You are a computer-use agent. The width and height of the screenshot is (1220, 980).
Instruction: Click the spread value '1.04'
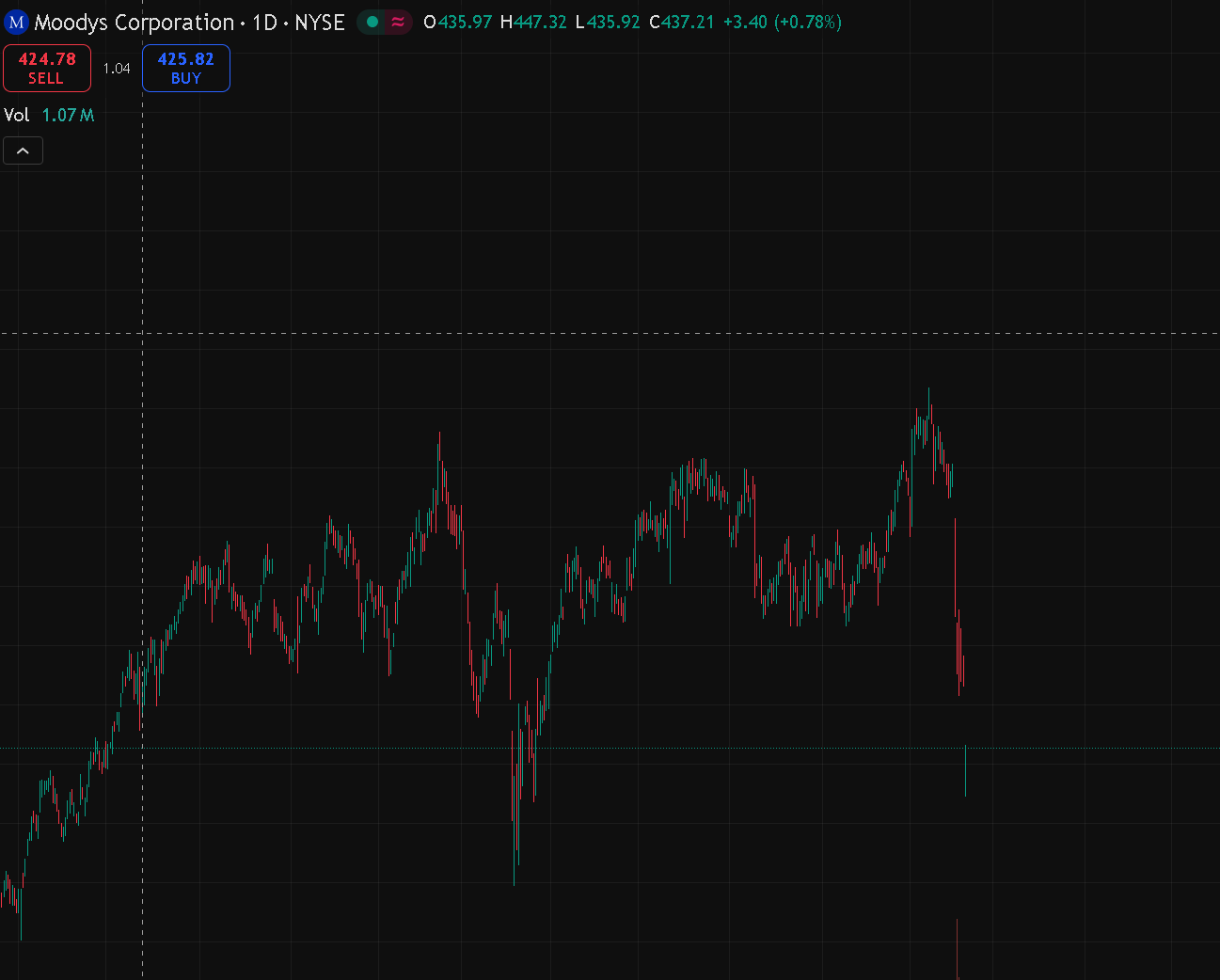[117, 69]
